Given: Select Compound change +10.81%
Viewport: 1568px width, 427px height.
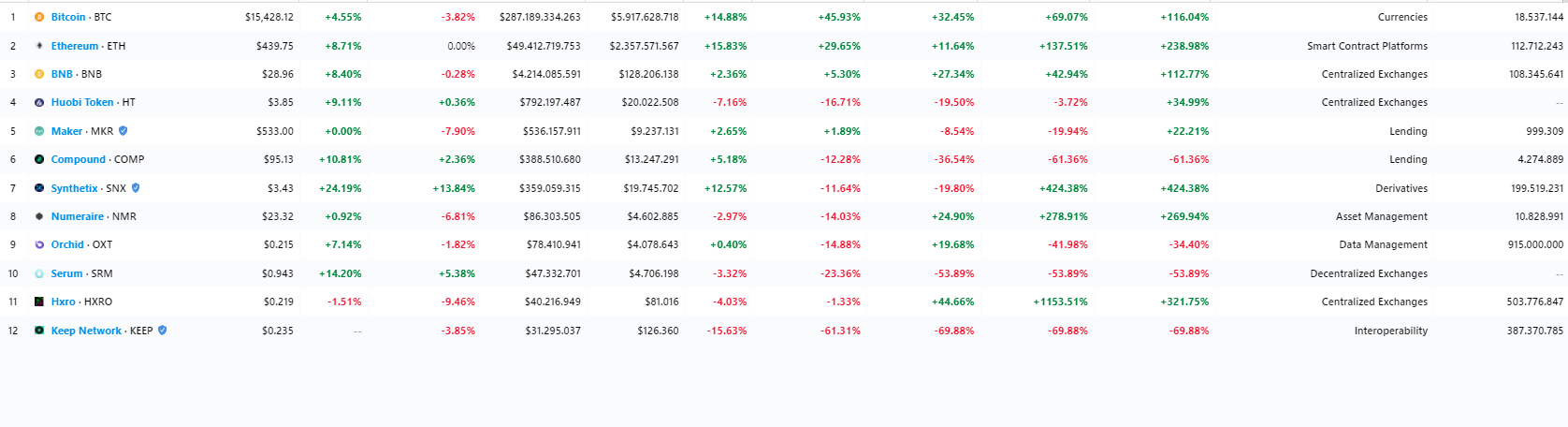Looking at the screenshot, I should [x=341, y=159].
